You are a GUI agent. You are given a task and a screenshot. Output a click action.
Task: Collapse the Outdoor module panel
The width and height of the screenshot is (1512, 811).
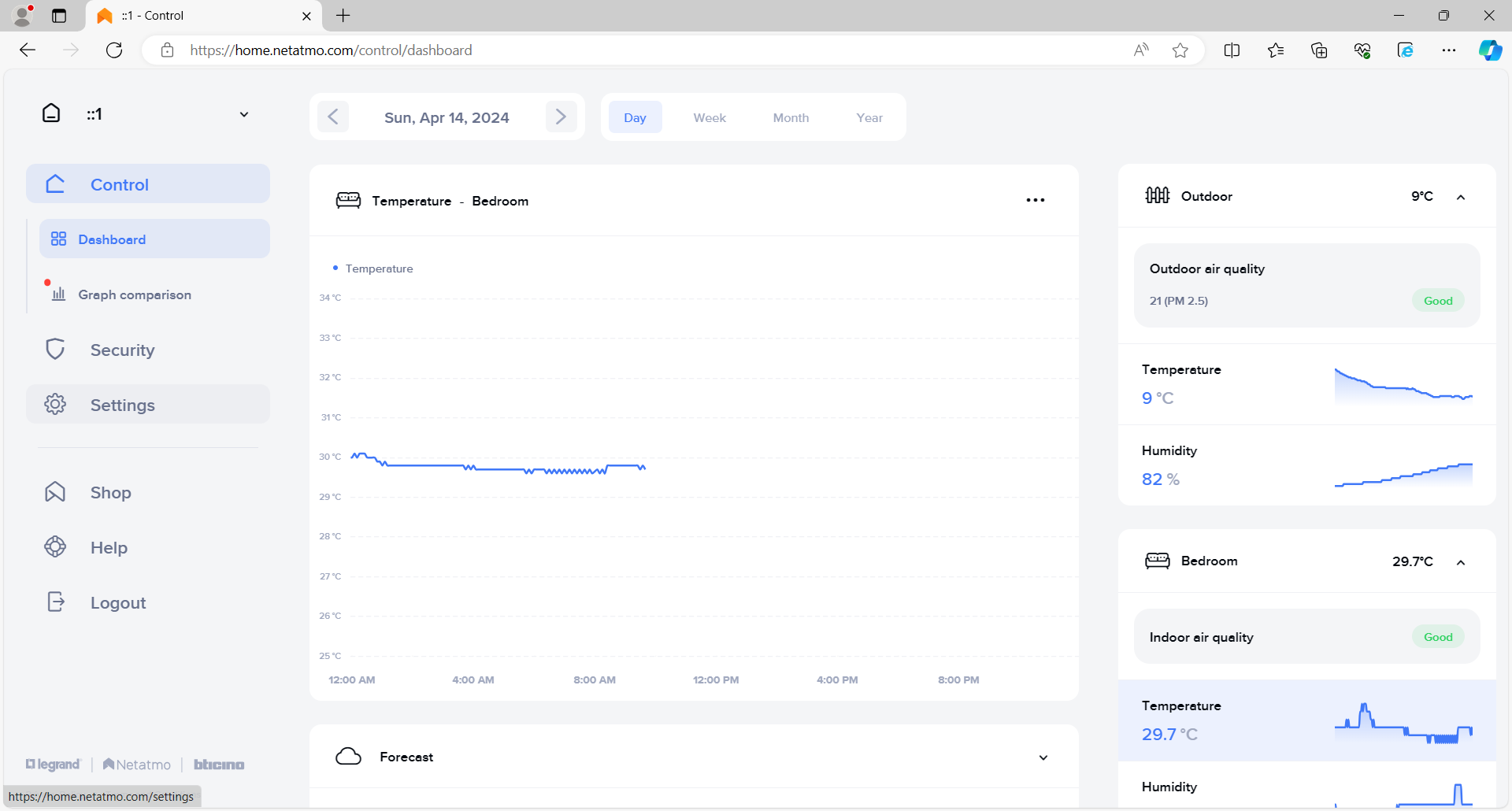(1461, 197)
